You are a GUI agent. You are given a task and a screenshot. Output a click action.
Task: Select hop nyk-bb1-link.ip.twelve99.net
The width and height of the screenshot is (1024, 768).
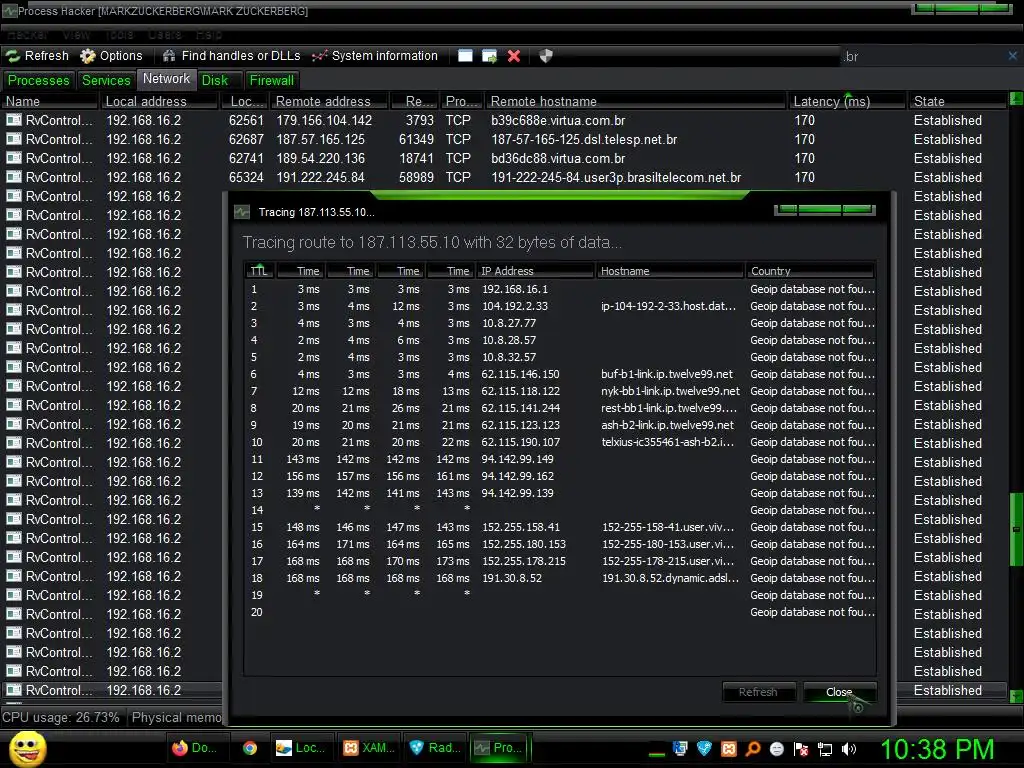(560, 391)
